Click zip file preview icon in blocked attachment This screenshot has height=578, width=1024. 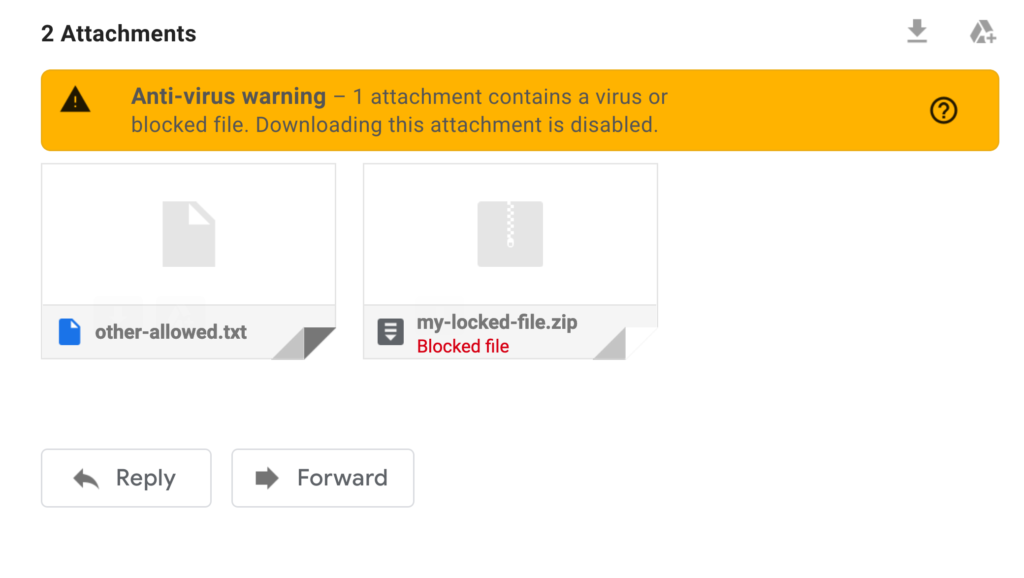tap(510, 234)
